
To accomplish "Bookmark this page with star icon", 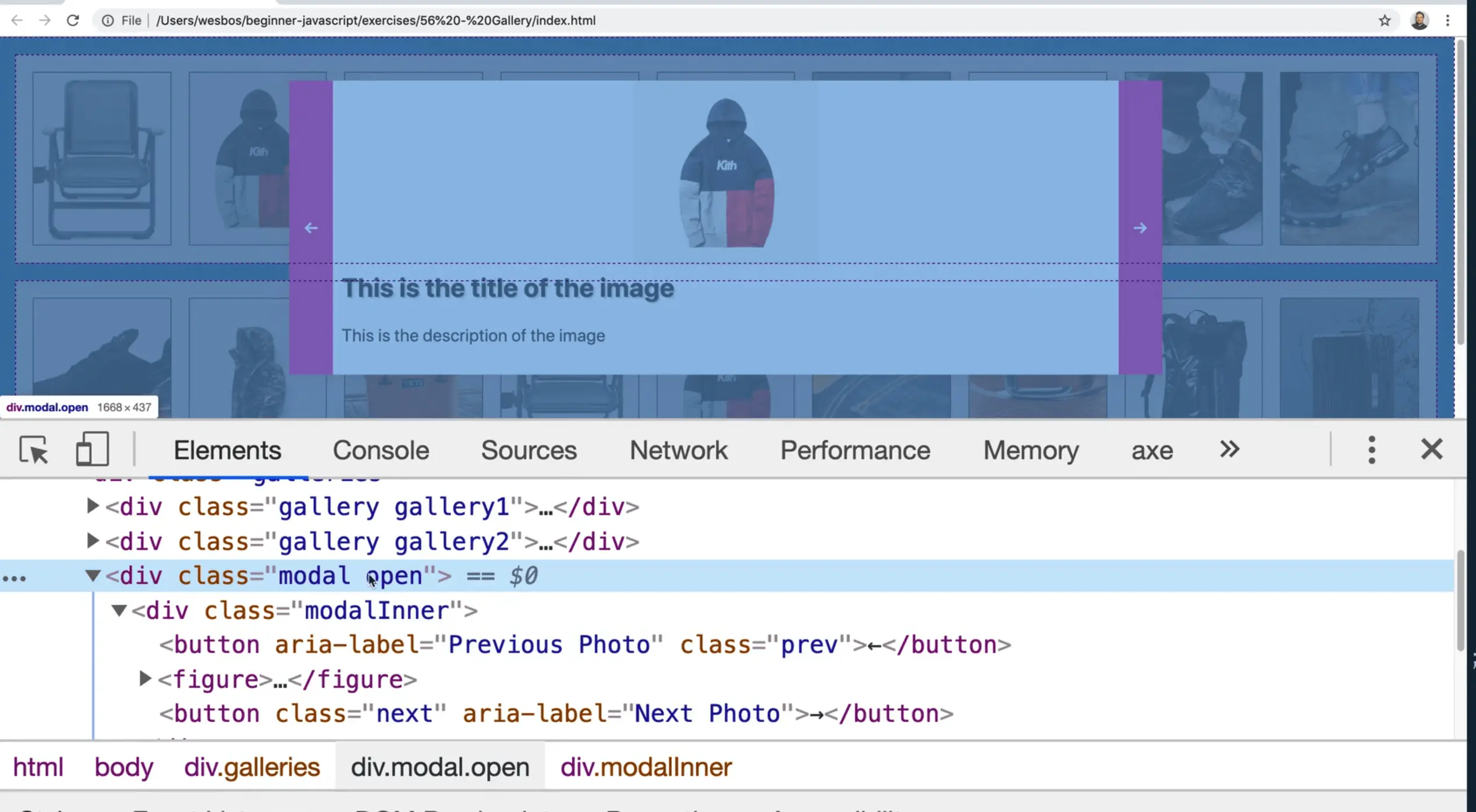I will click(x=1385, y=20).
